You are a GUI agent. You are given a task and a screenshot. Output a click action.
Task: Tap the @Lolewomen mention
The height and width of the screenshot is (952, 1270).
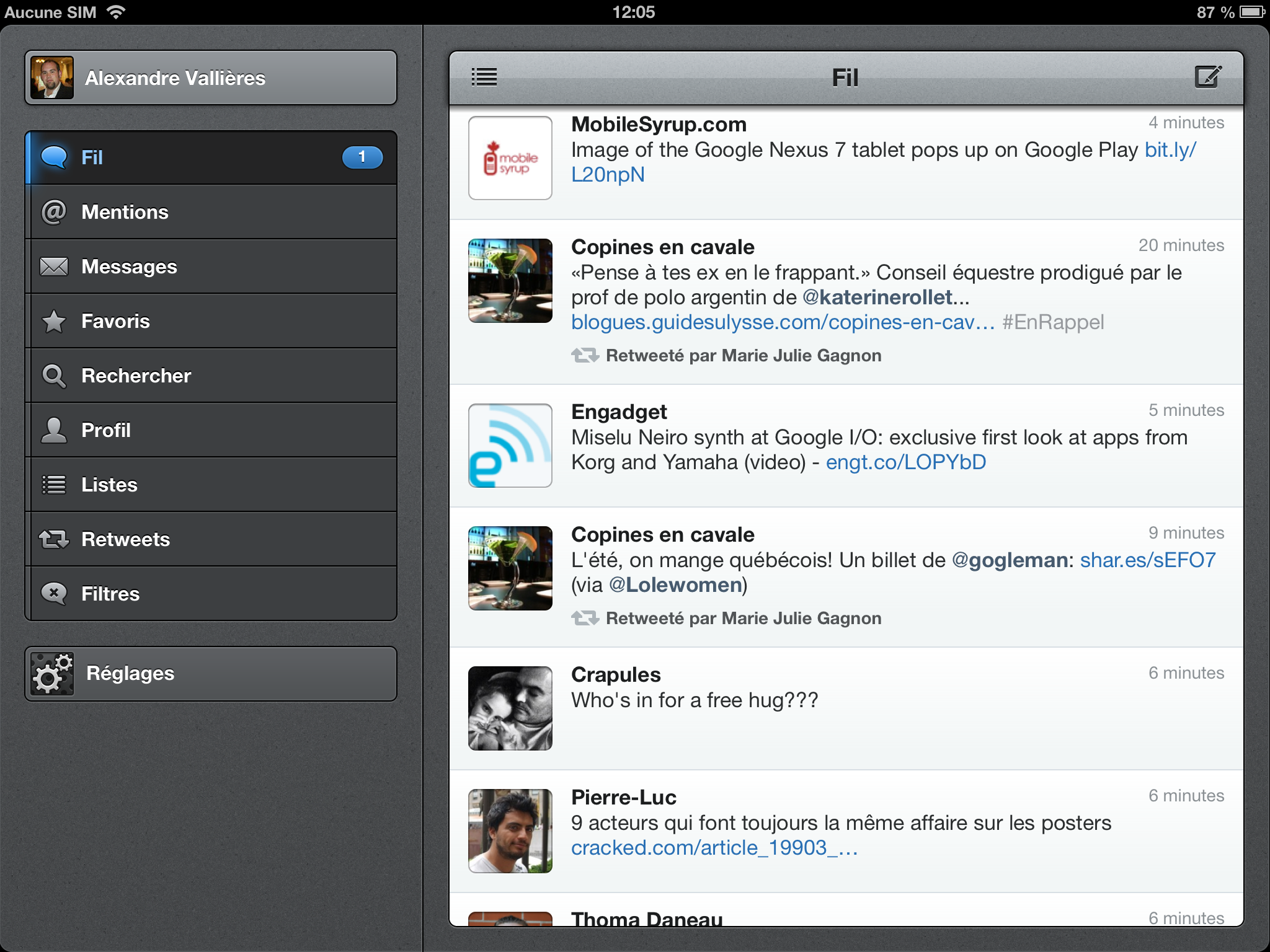pos(675,585)
